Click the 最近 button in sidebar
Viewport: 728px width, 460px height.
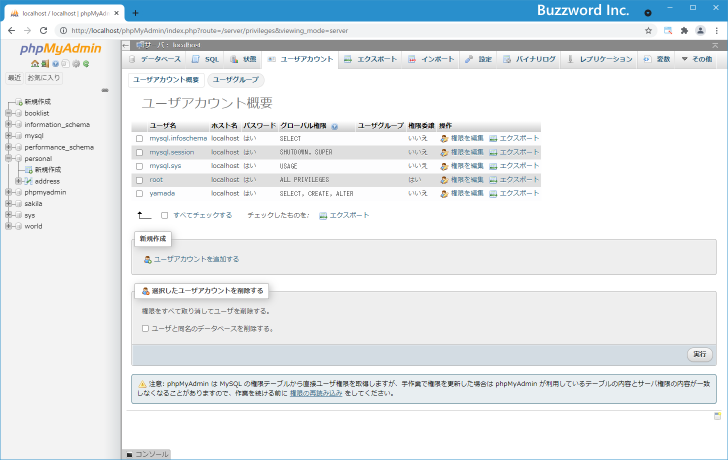[14, 78]
